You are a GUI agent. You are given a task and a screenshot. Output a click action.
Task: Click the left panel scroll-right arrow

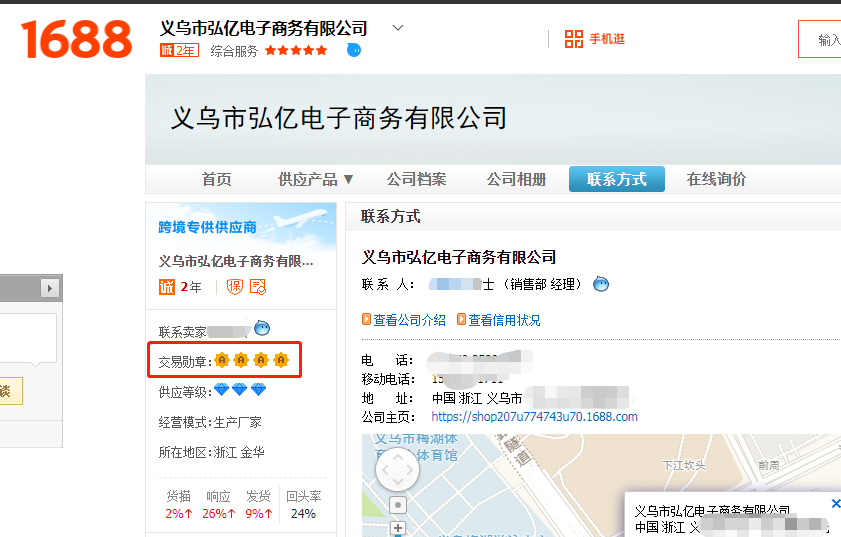point(49,288)
